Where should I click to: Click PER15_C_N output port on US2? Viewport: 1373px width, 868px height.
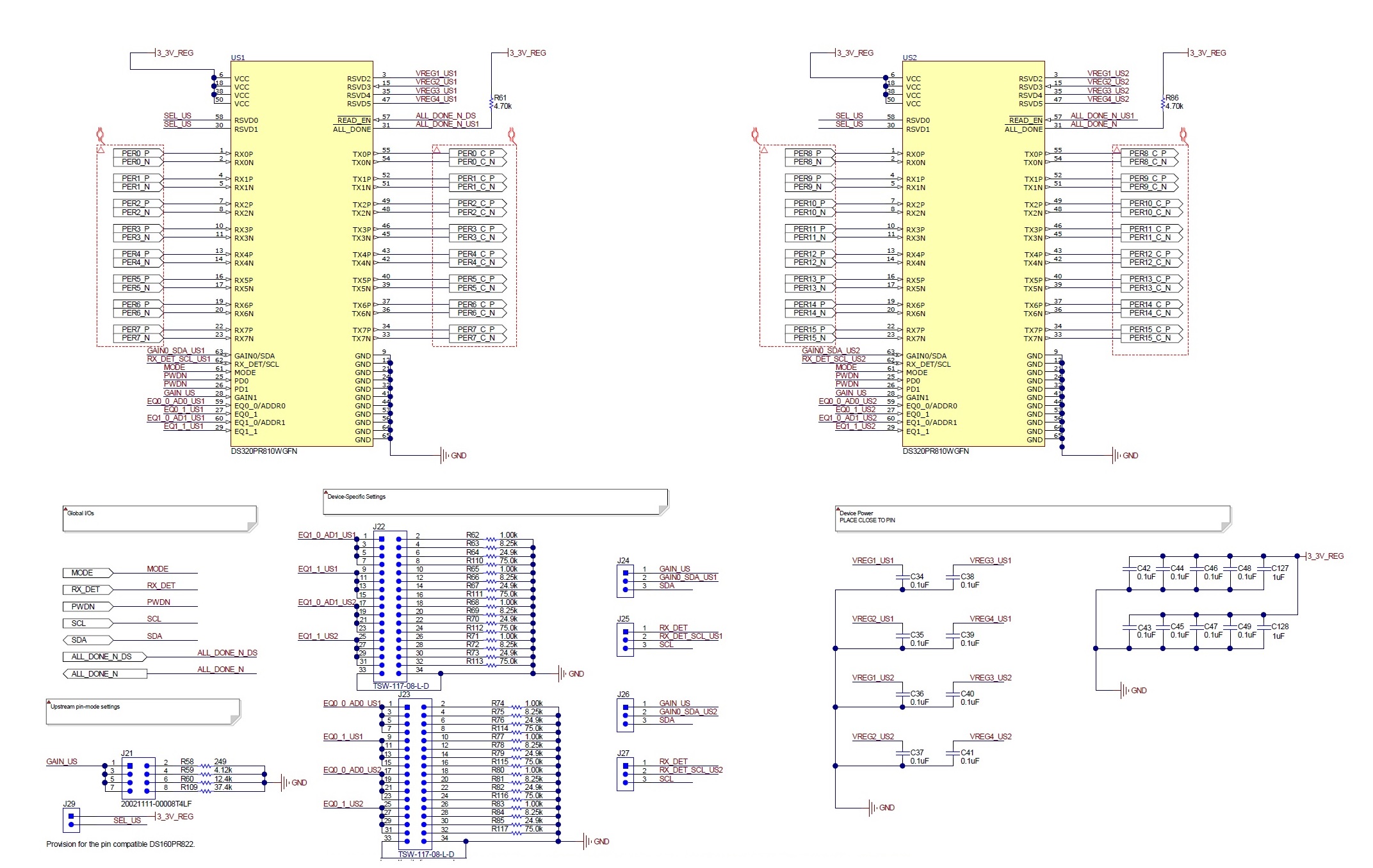pyautogui.click(x=1150, y=338)
